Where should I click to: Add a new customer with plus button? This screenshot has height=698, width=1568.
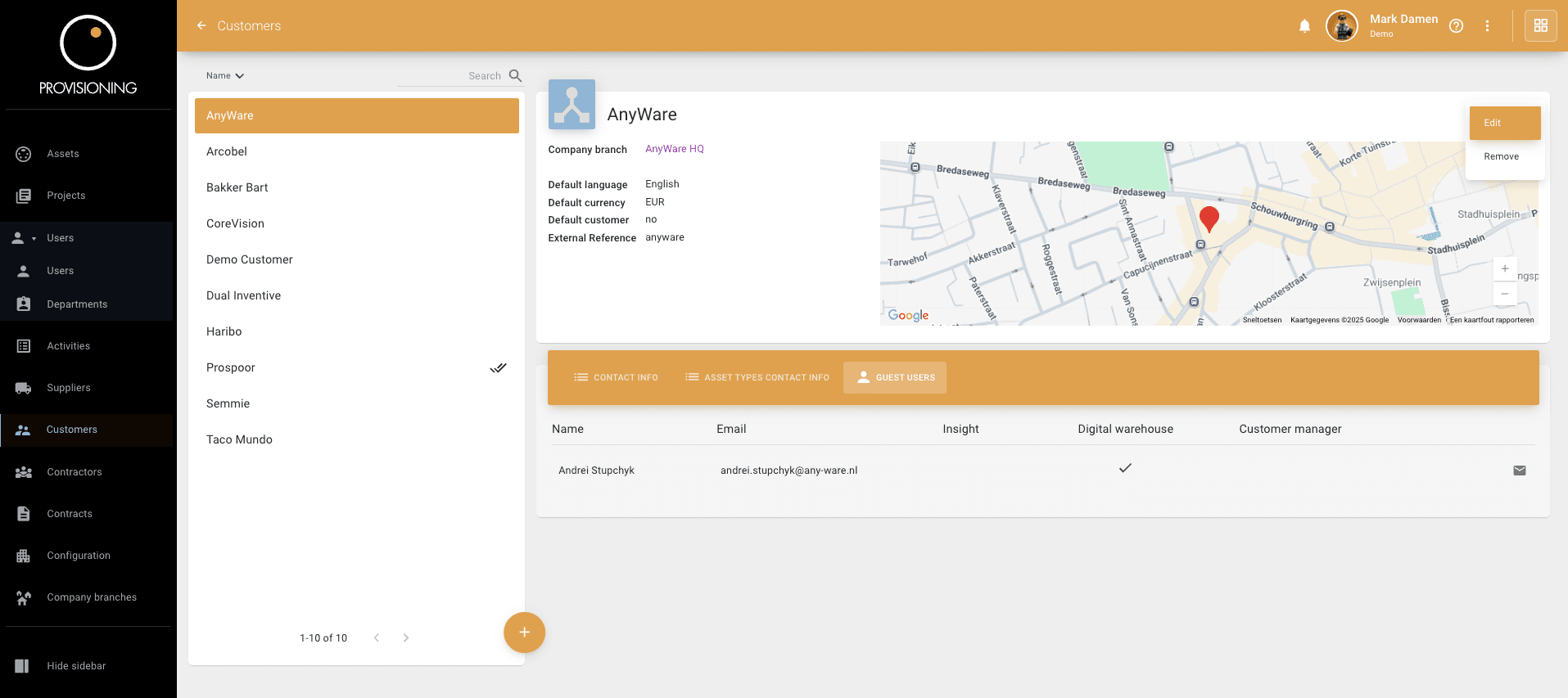524,633
